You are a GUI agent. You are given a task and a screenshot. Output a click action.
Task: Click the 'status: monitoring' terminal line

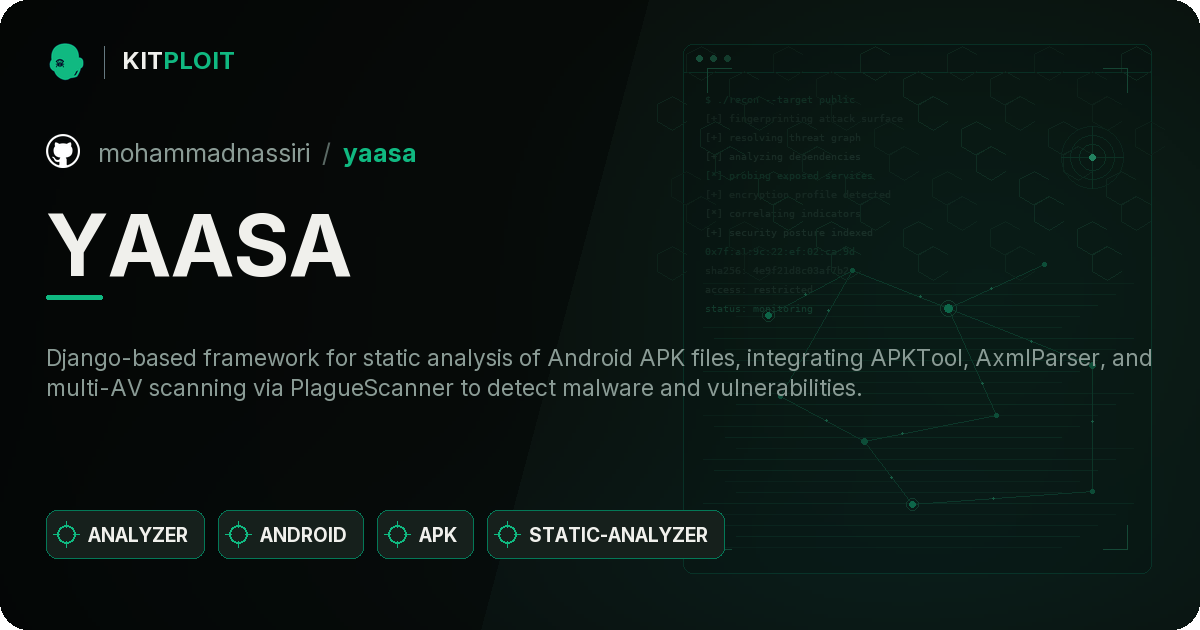coord(759,309)
